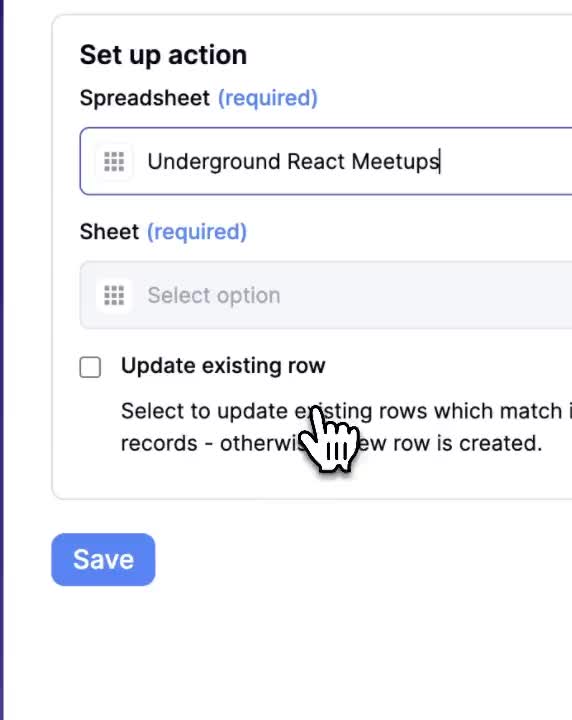Click the word 'React' in Spreadsheet field
The image size is (572, 720).
[316, 162]
